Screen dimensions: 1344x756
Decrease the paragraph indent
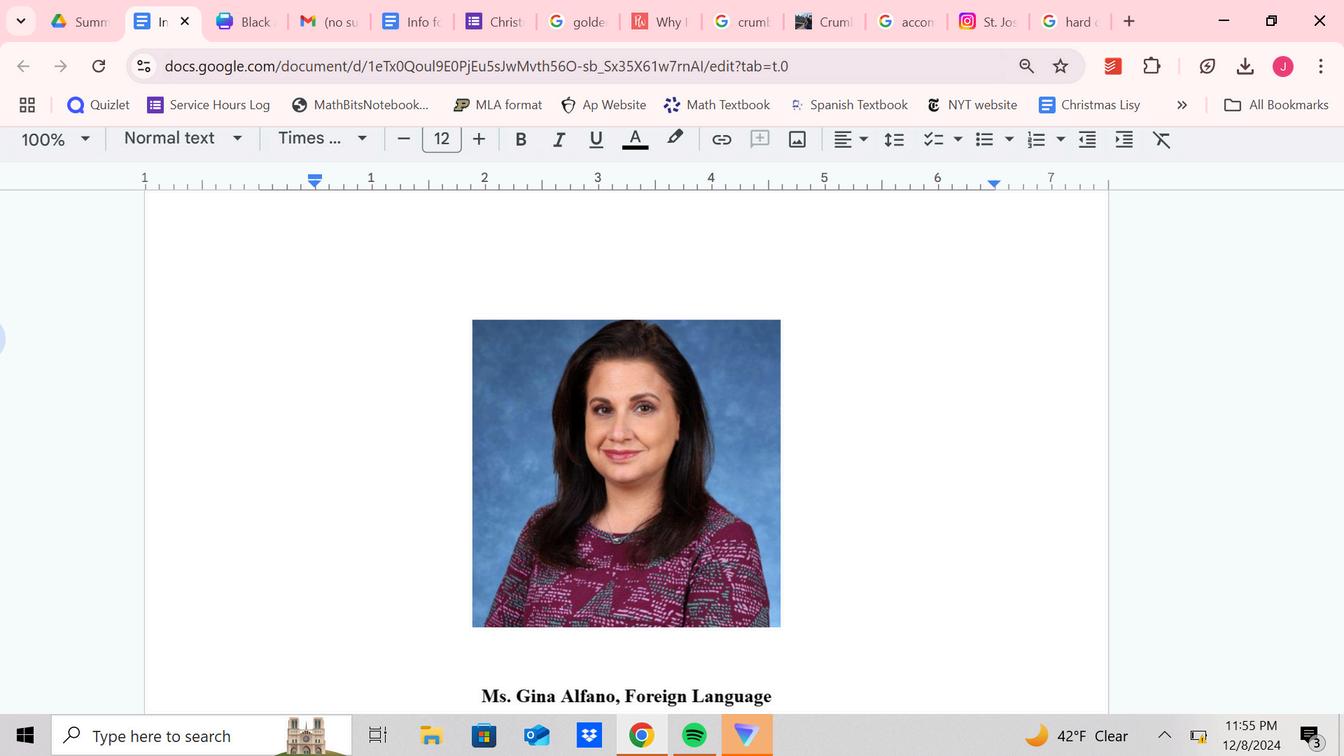tap(1087, 139)
